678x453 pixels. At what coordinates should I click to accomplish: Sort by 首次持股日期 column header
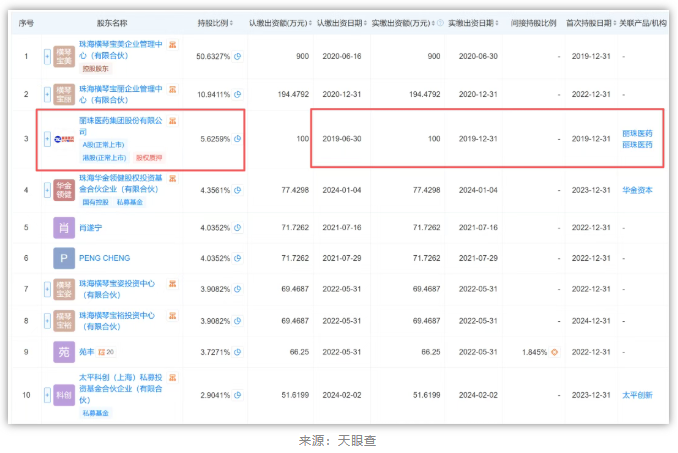coord(588,22)
